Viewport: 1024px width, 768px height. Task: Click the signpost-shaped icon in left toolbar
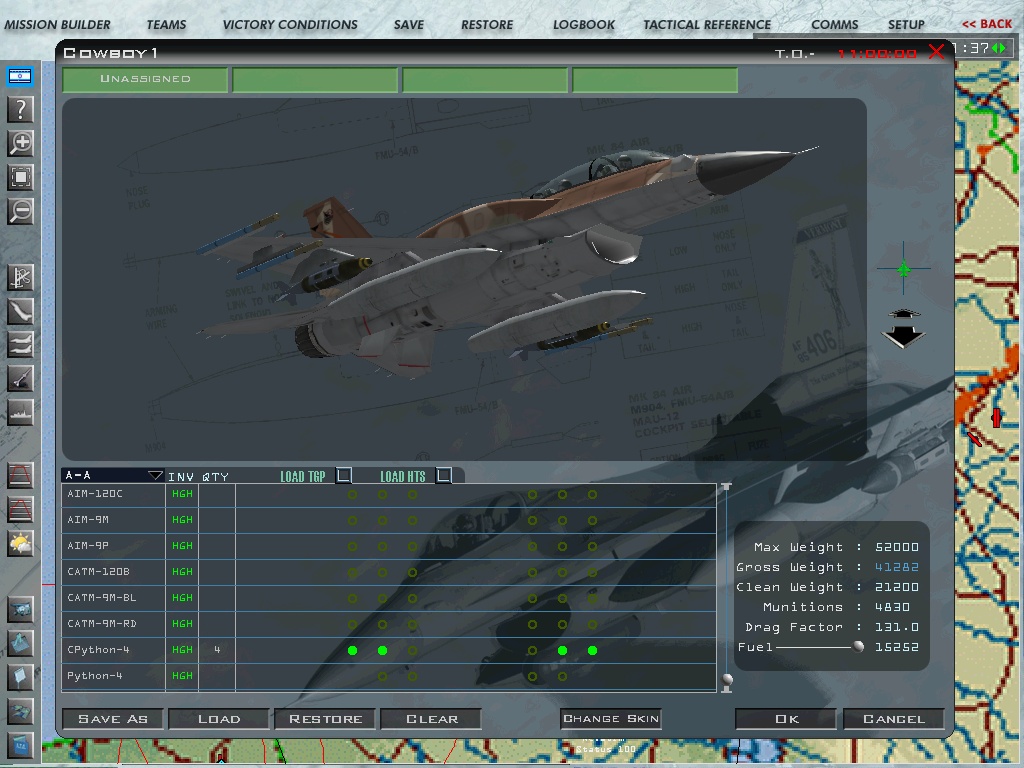pos(20,678)
